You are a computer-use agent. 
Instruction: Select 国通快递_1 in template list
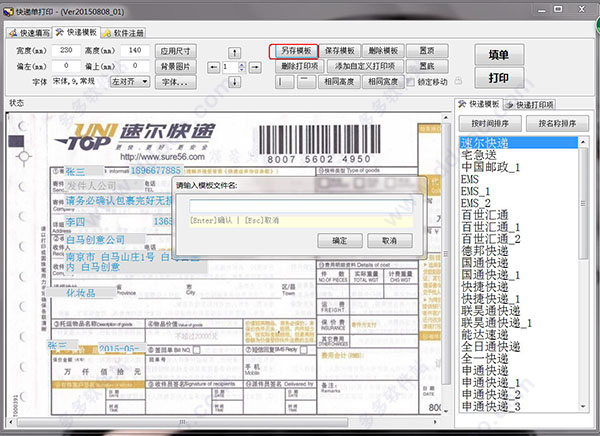coord(518,275)
